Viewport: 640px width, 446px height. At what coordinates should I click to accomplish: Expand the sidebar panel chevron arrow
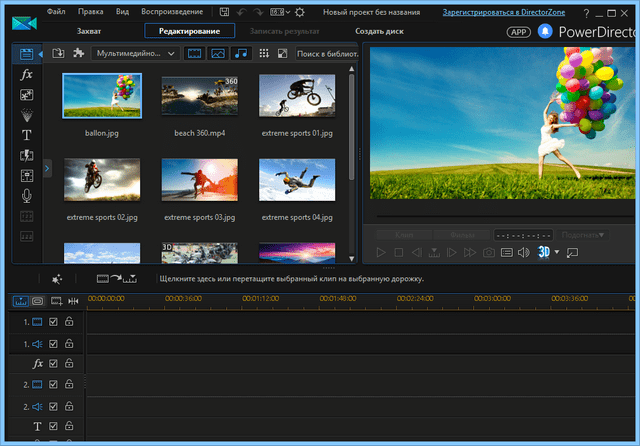[47, 168]
